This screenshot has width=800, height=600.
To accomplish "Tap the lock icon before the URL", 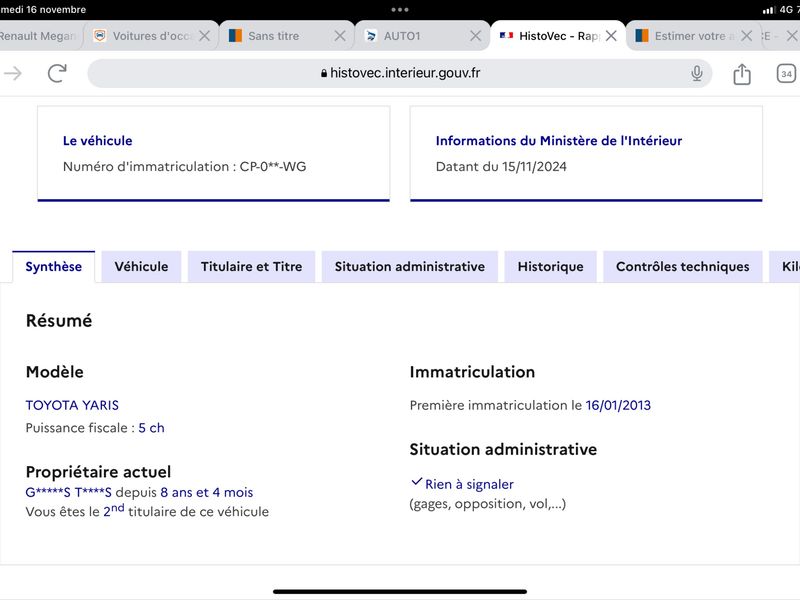I will [323, 73].
